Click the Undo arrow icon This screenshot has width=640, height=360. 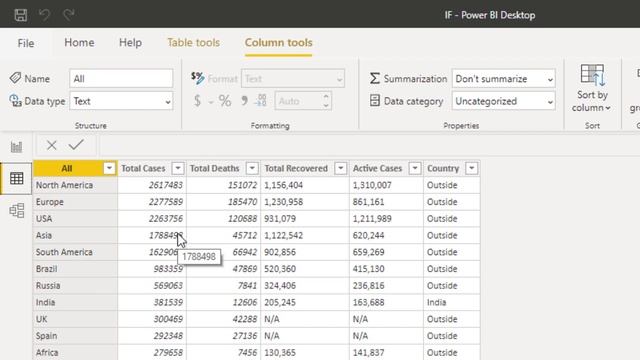tap(44, 15)
